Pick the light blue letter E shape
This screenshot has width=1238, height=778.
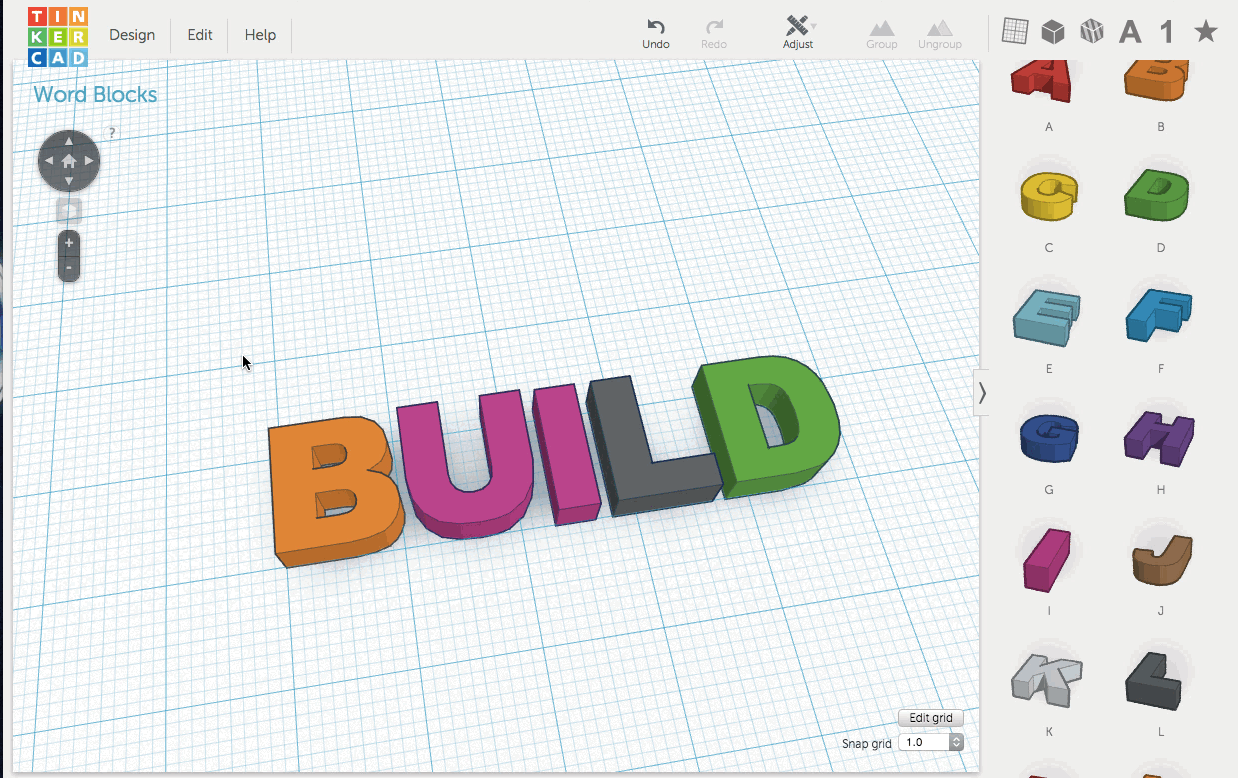coord(1047,316)
